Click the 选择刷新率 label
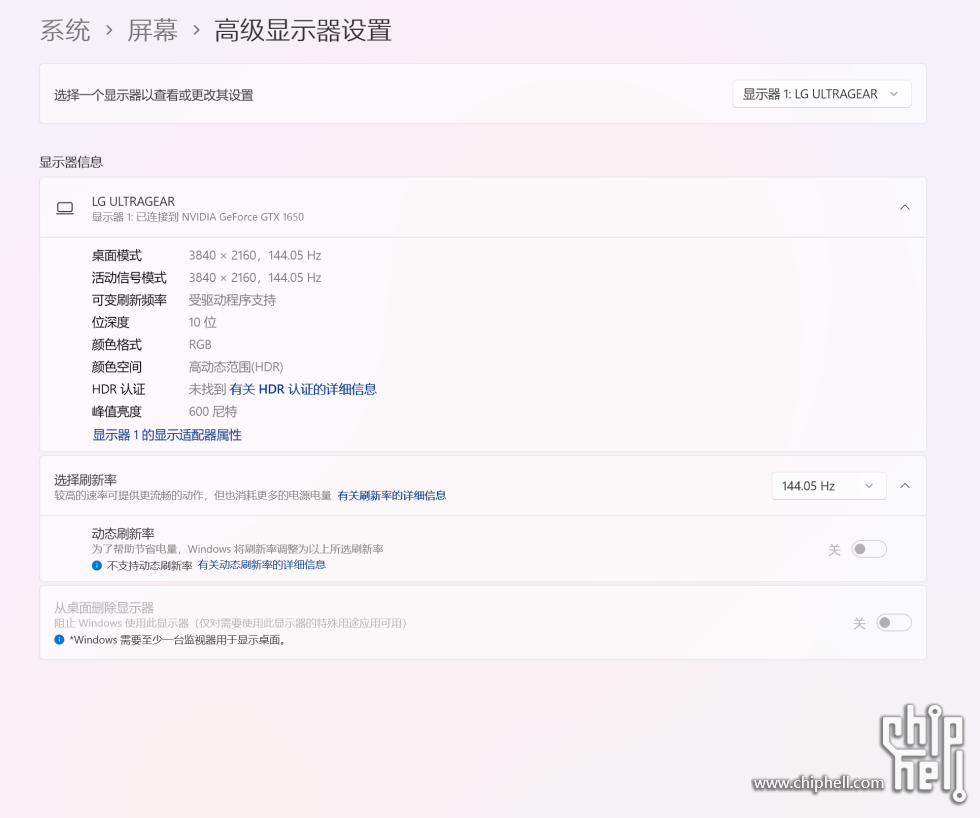Image resolution: width=980 pixels, height=818 pixels. tap(86, 480)
